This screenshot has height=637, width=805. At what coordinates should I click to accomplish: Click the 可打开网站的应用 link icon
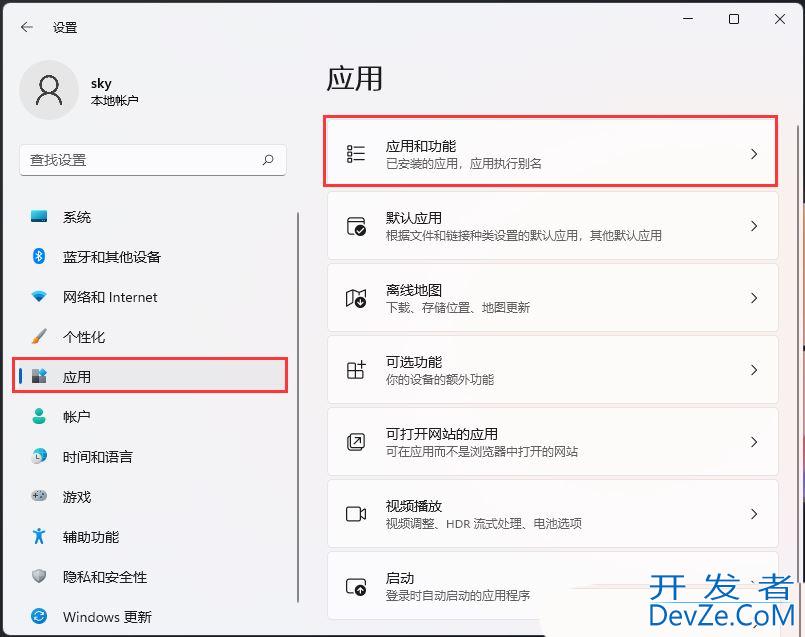(356, 441)
